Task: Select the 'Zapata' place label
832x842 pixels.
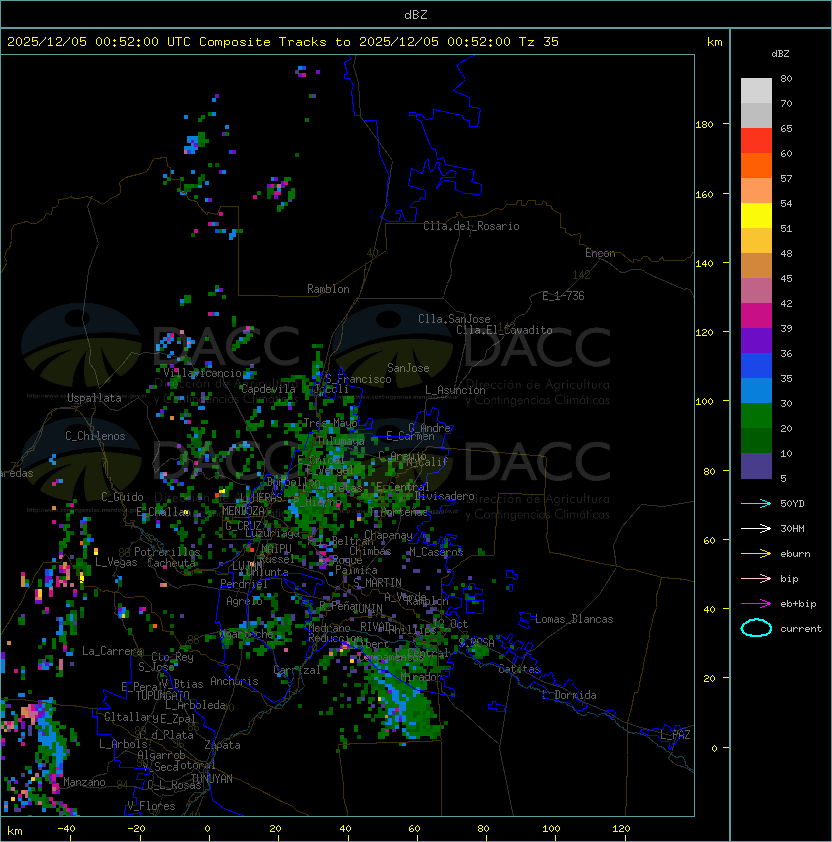Action: (222, 745)
